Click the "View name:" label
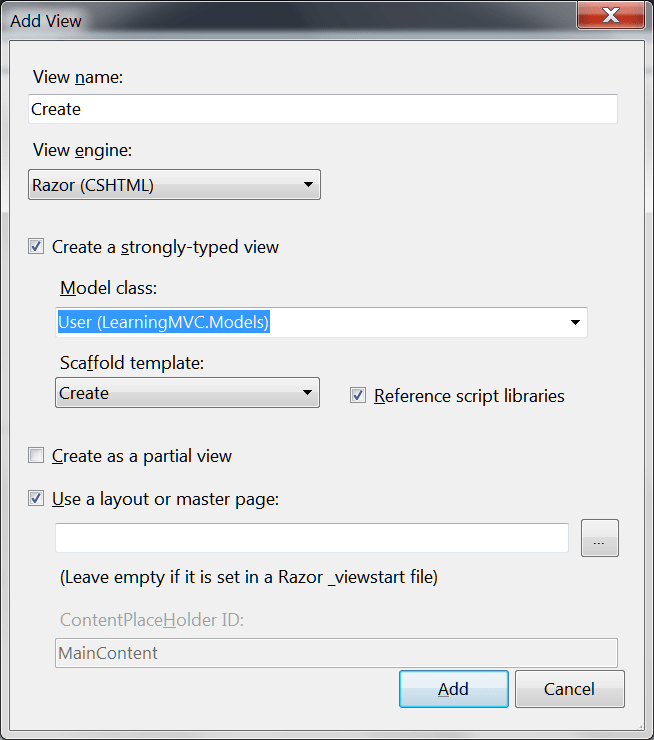Screen dimensions: 654x740 tap(78, 77)
